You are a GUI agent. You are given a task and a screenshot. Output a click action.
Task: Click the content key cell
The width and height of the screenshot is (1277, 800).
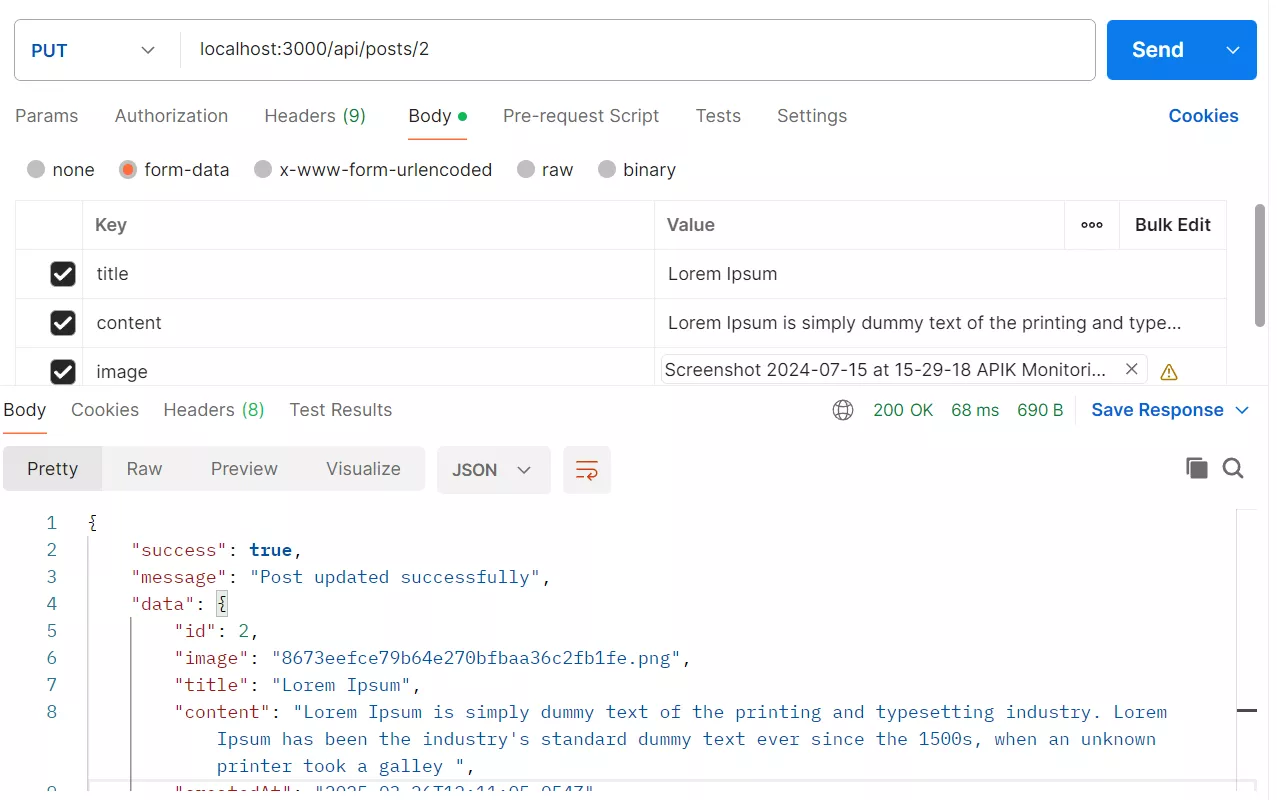369,323
